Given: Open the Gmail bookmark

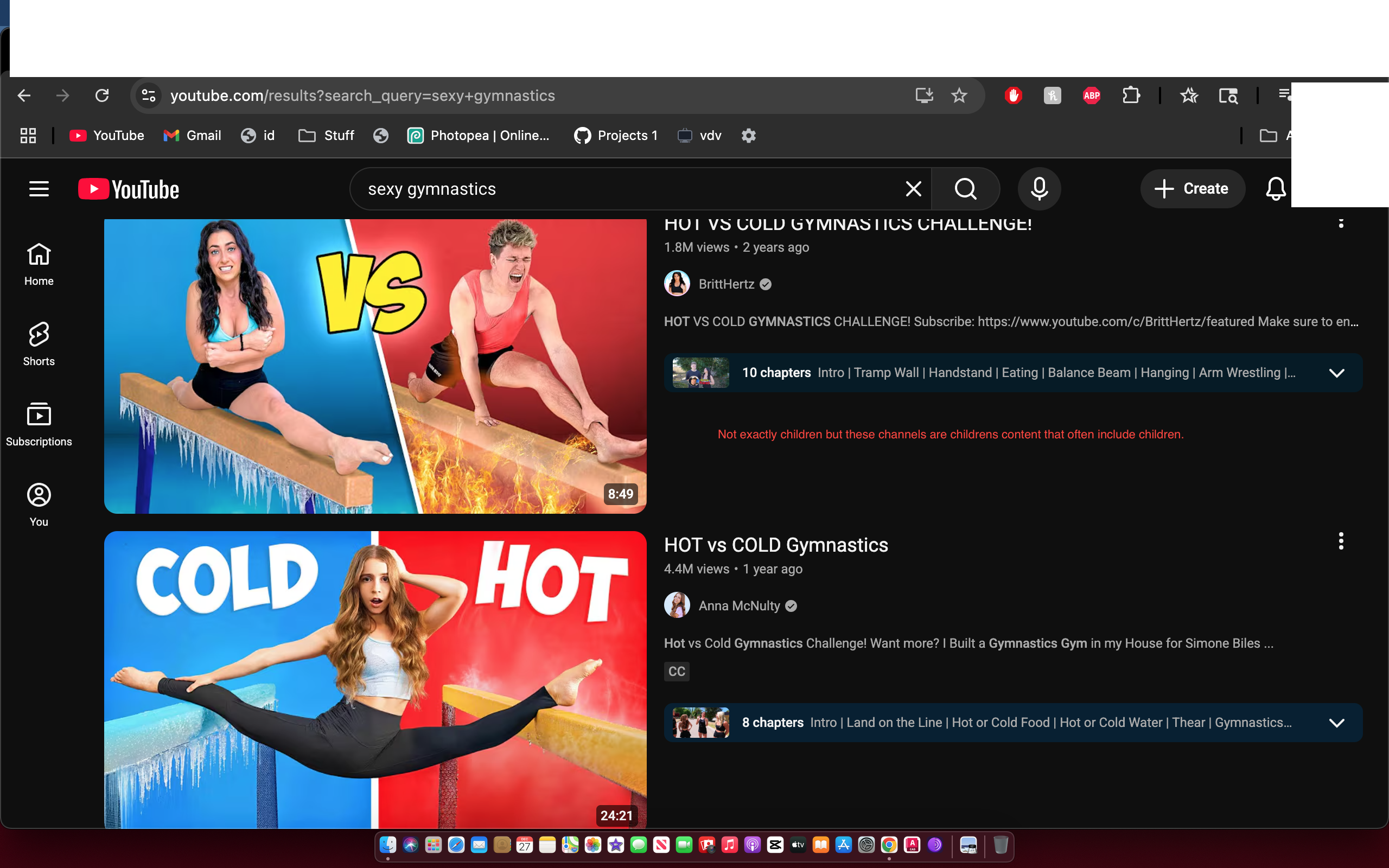Looking at the screenshot, I should point(192,136).
